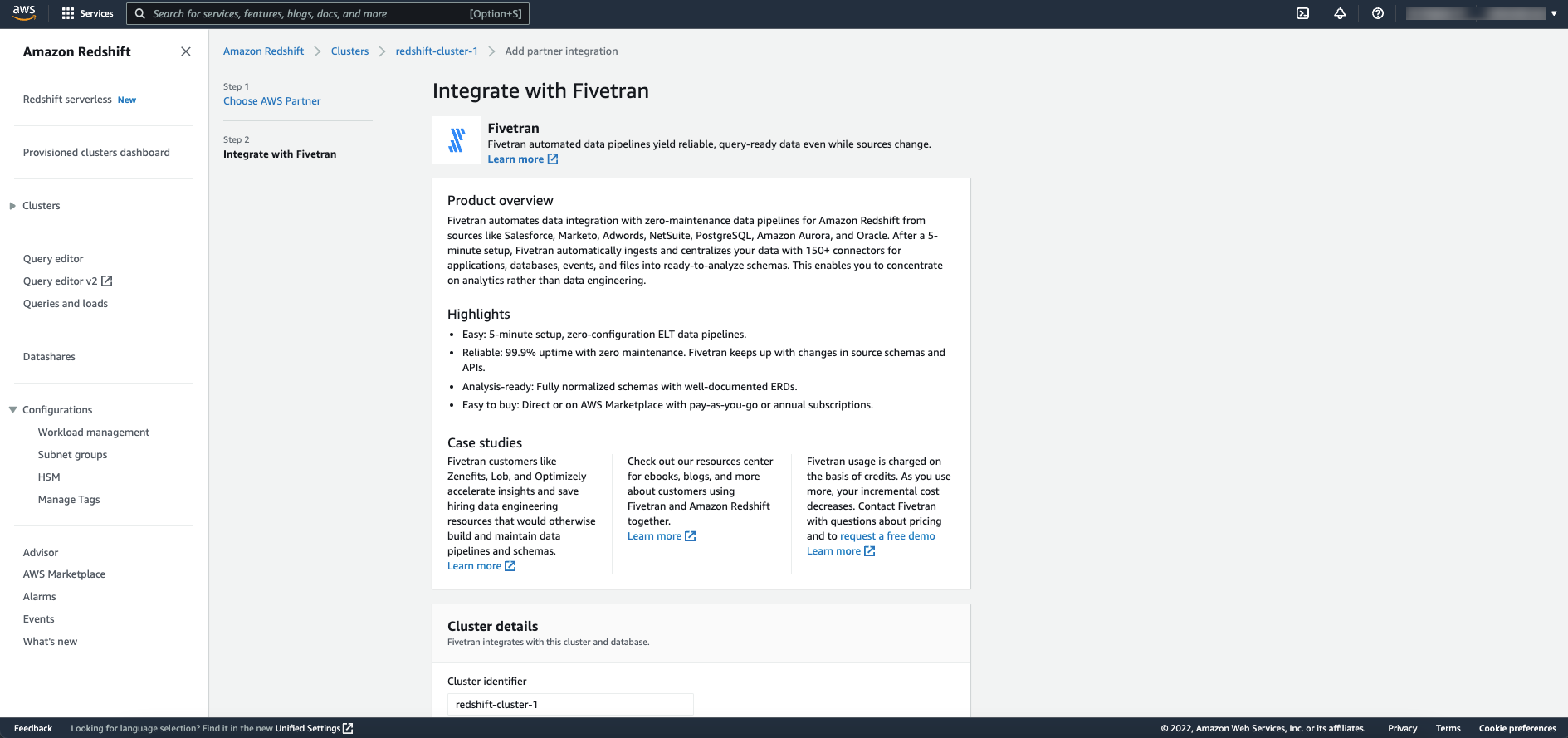Image resolution: width=1568 pixels, height=738 pixels.
Task: Go to redshift-cluster-1 breadcrumb
Action: click(x=437, y=51)
